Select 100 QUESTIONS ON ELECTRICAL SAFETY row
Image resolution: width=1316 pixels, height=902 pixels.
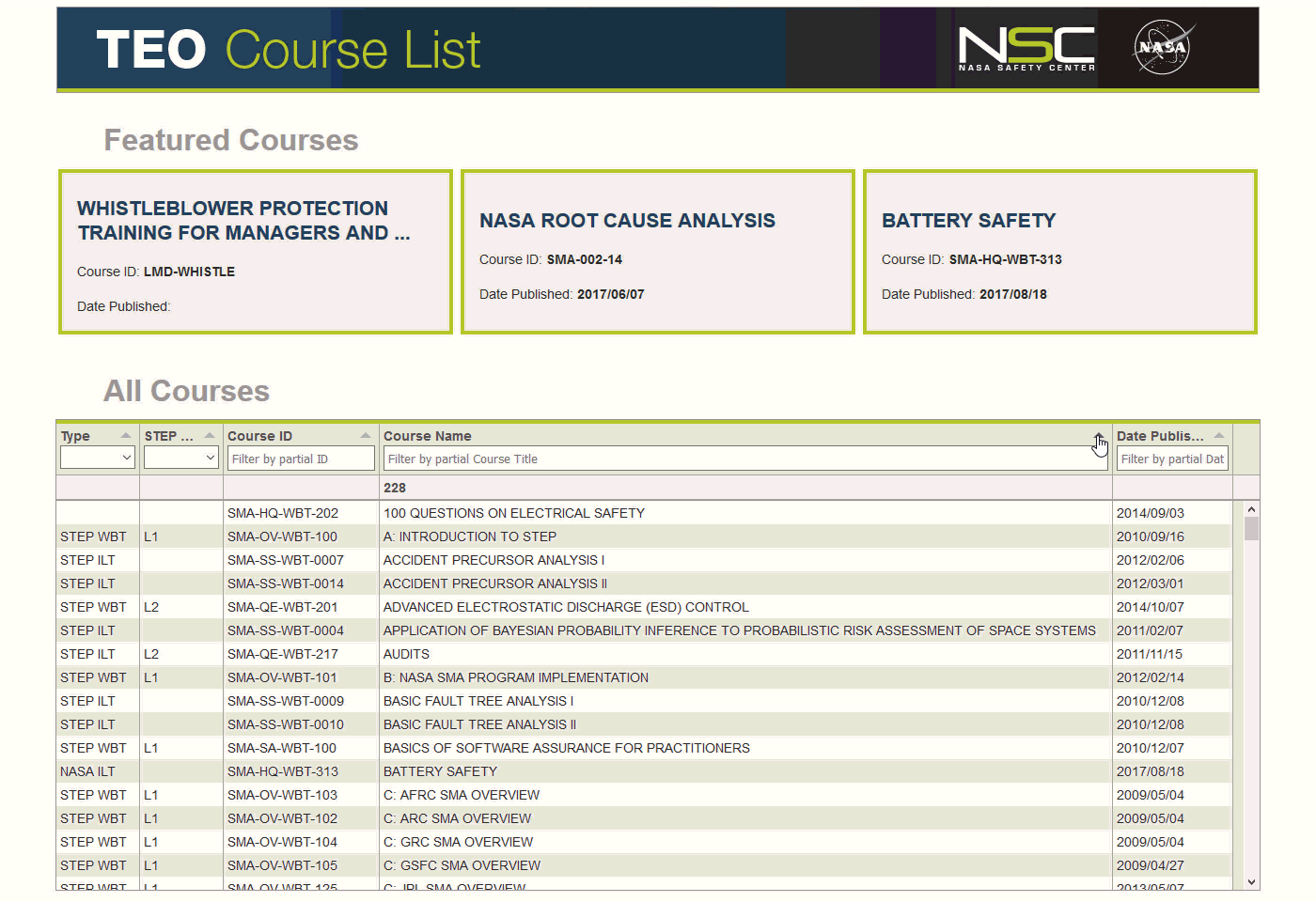tap(644, 513)
